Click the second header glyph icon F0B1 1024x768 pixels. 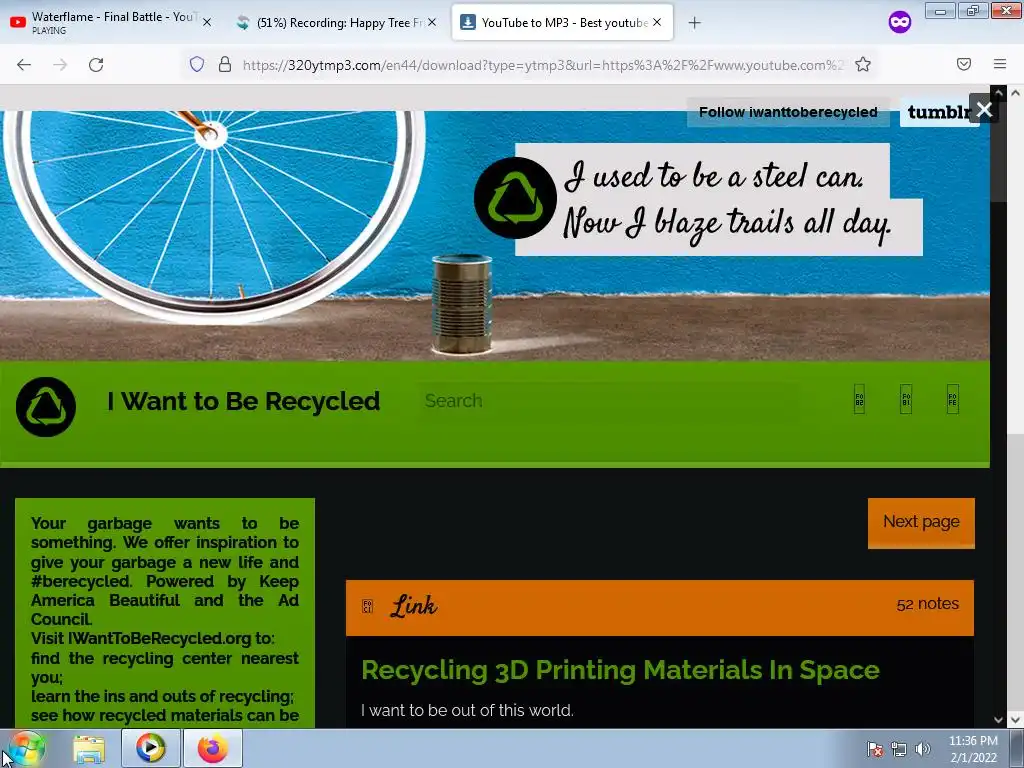[x=906, y=399]
